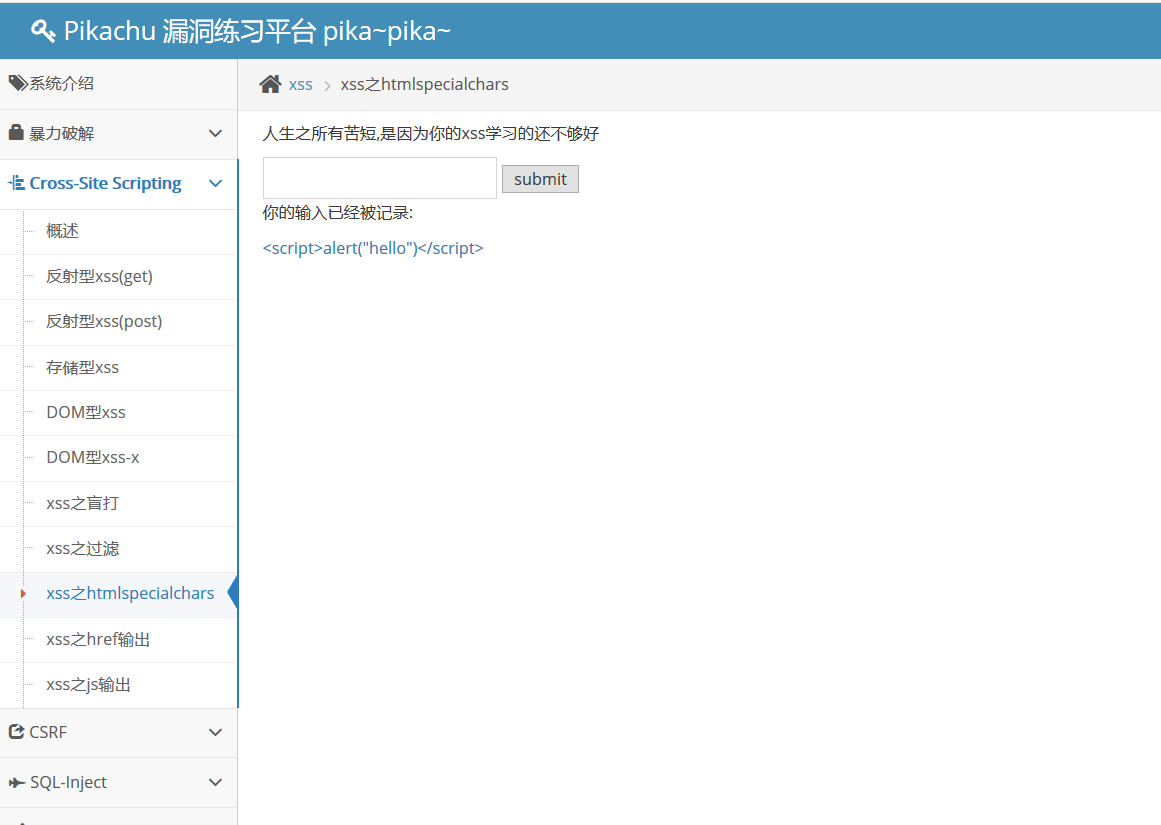This screenshot has height=825, width=1161.
Task: Click the key icon in the header
Action: click(x=43, y=30)
